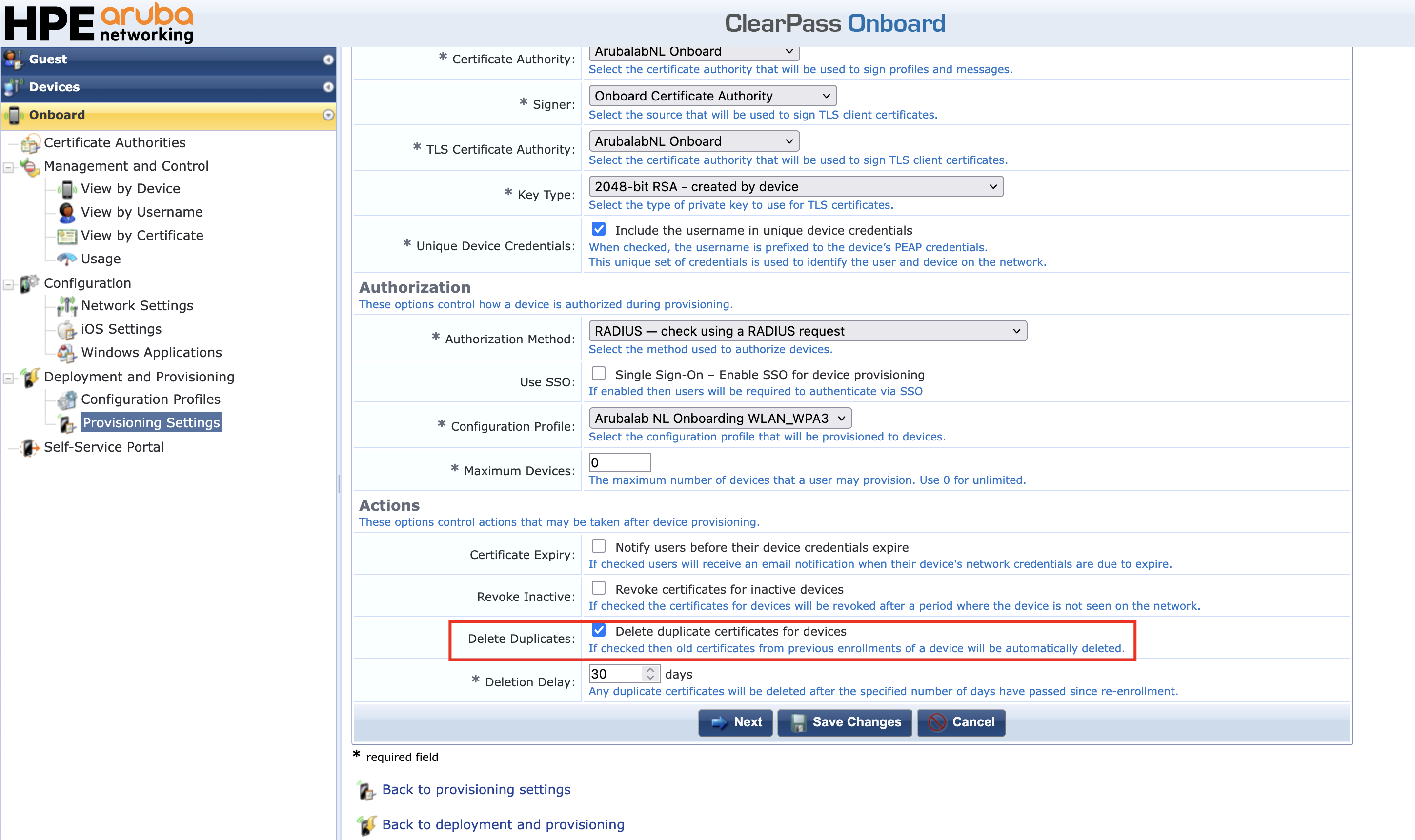Increase Deletion Delay with the up arrow

[x=650, y=670]
